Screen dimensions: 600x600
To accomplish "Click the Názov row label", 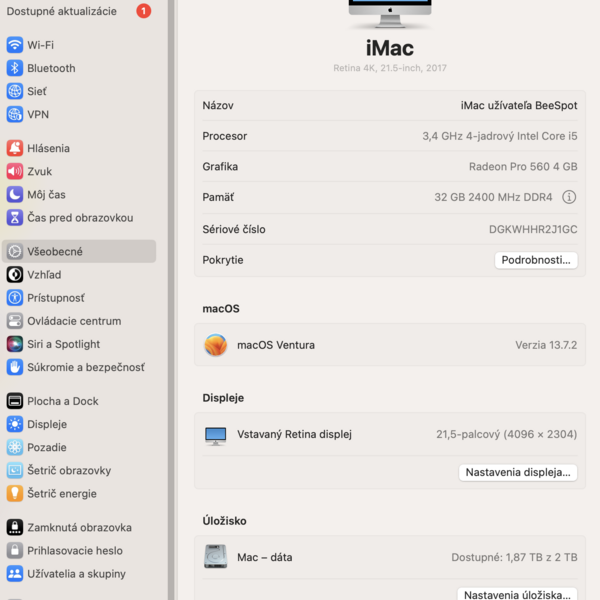I will coord(218,105).
